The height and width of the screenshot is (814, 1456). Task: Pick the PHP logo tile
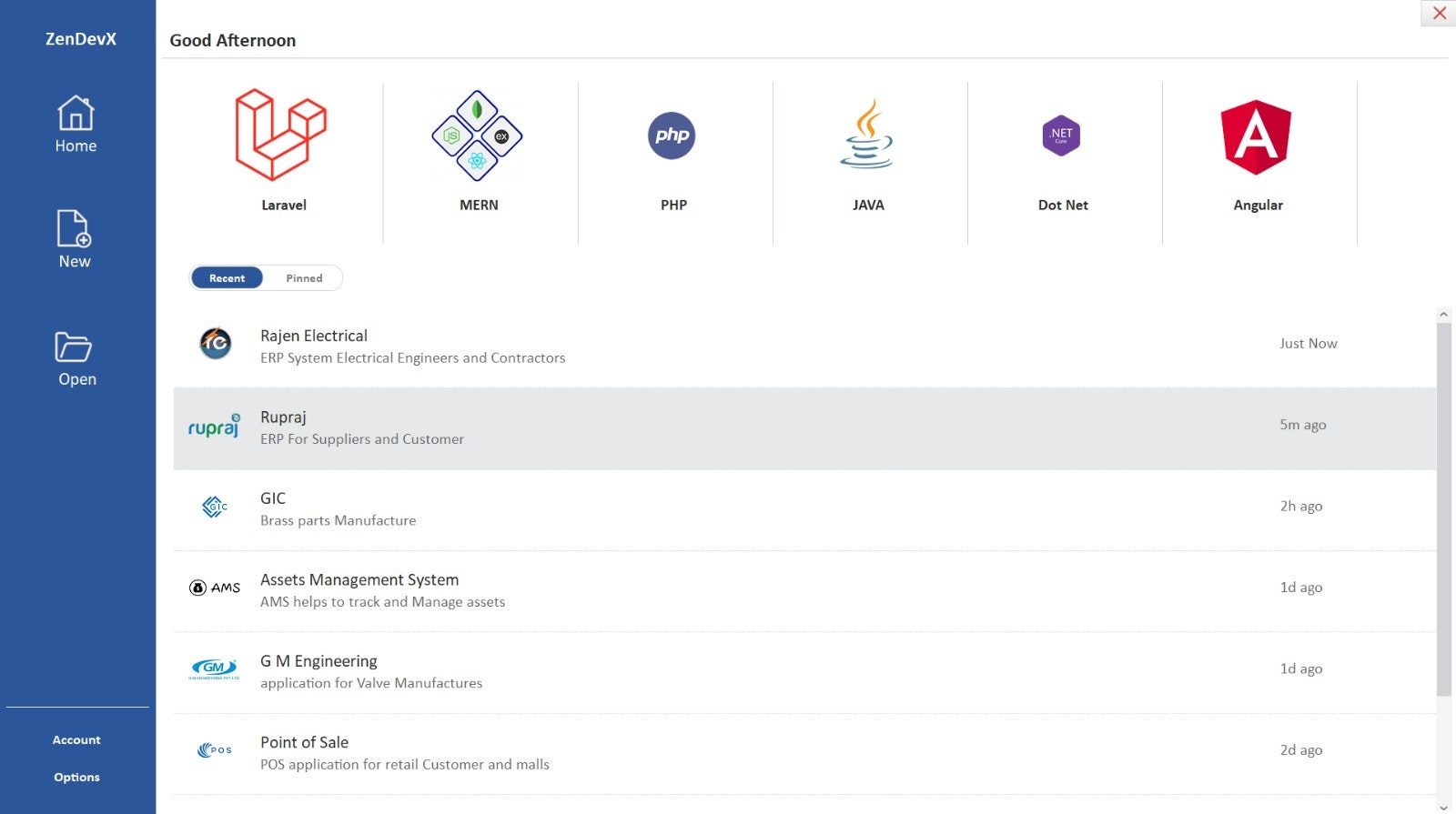(672, 136)
